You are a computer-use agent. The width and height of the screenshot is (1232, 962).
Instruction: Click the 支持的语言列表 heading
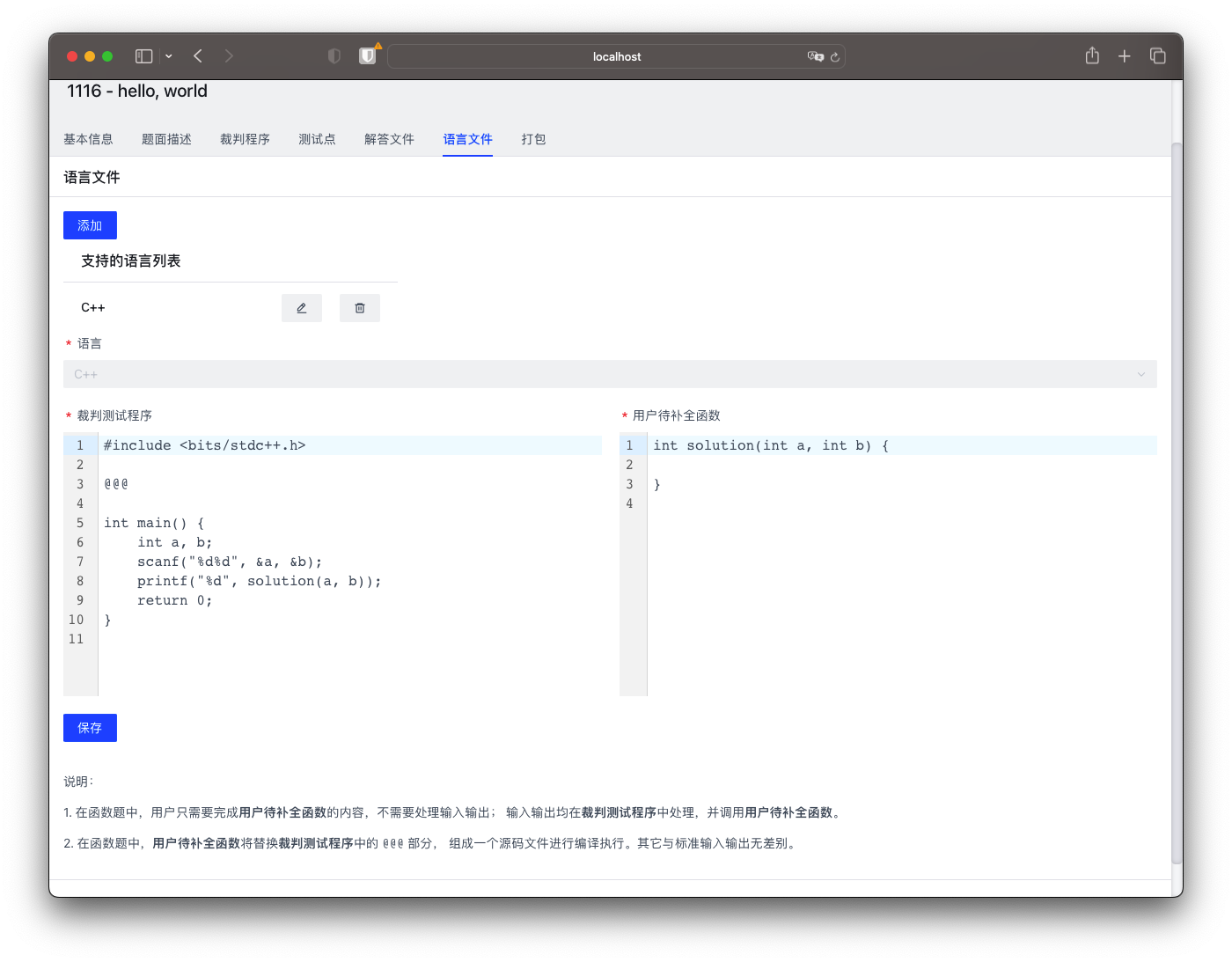click(x=131, y=261)
